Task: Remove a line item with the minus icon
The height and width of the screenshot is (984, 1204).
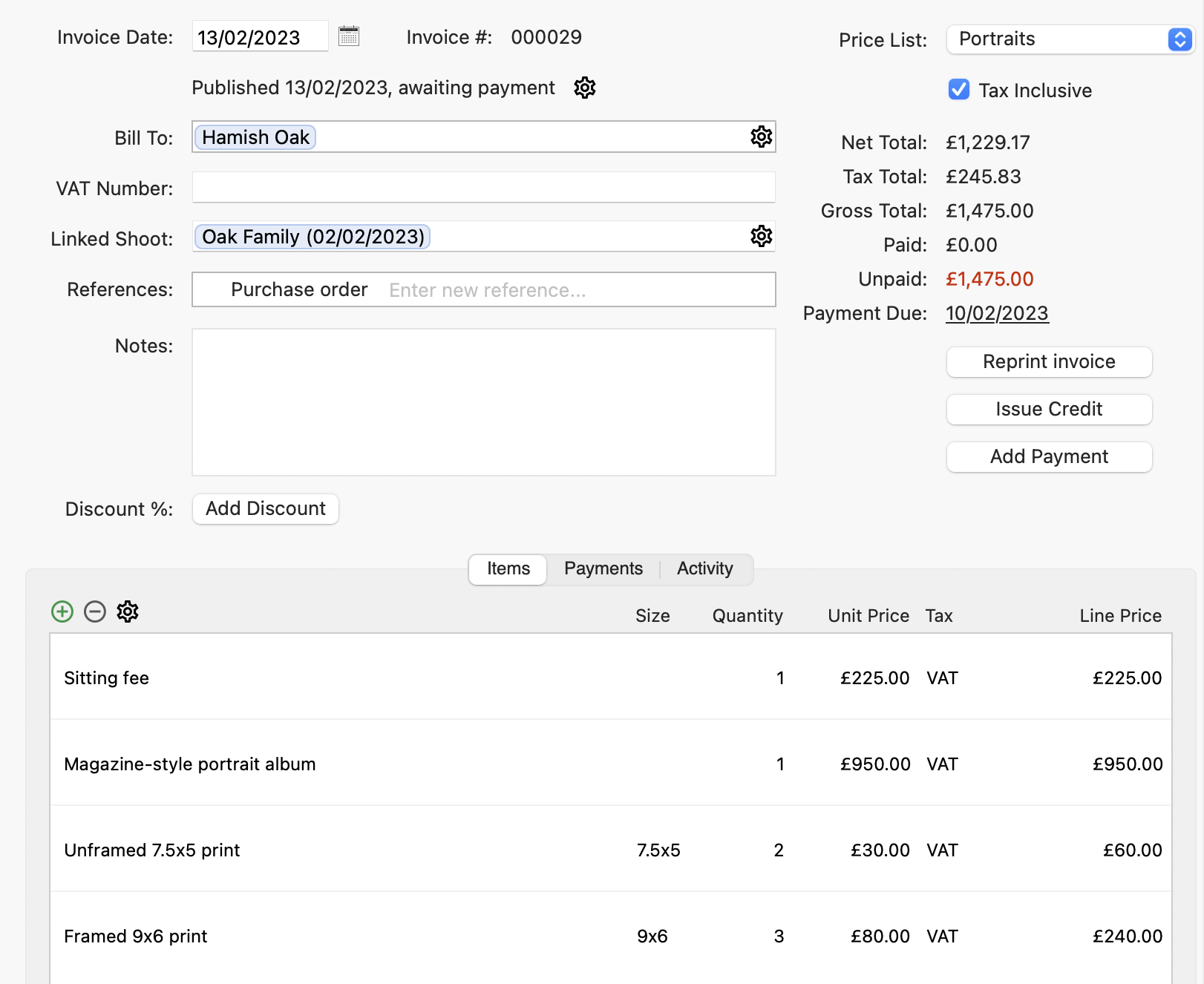Action: (x=94, y=611)
